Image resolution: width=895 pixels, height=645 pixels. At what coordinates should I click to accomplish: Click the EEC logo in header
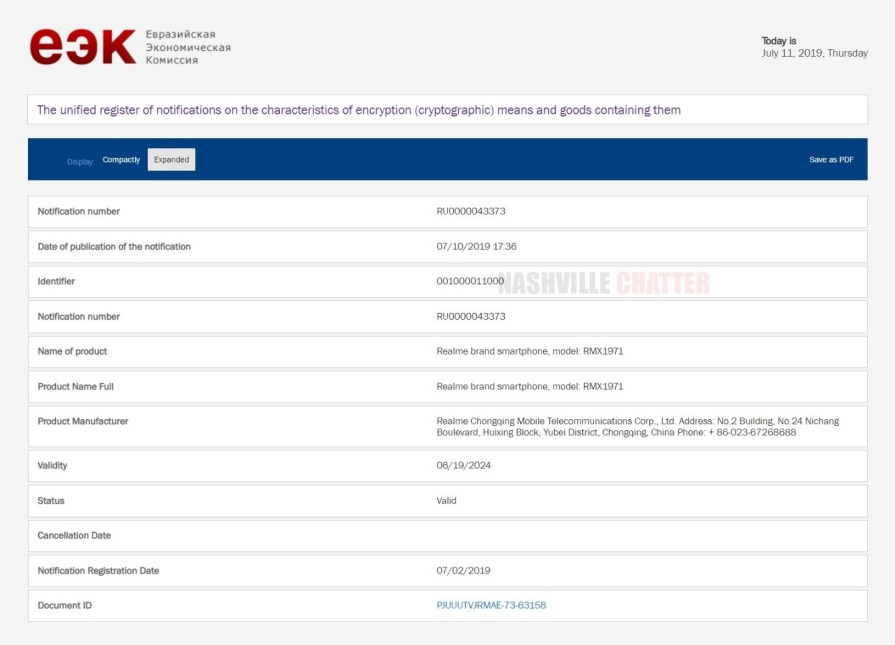[x=82, y=47]
